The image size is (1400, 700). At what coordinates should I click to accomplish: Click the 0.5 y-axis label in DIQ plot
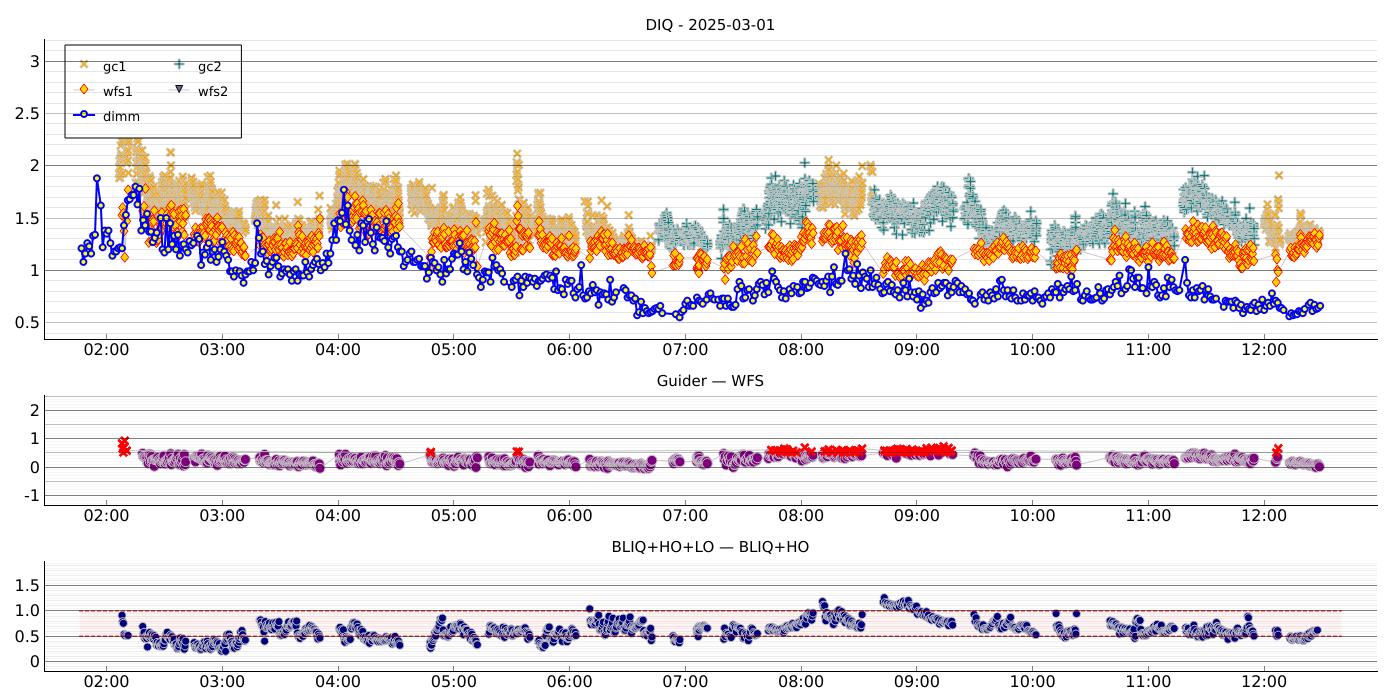pyautogui.click(x=26, y=322)
